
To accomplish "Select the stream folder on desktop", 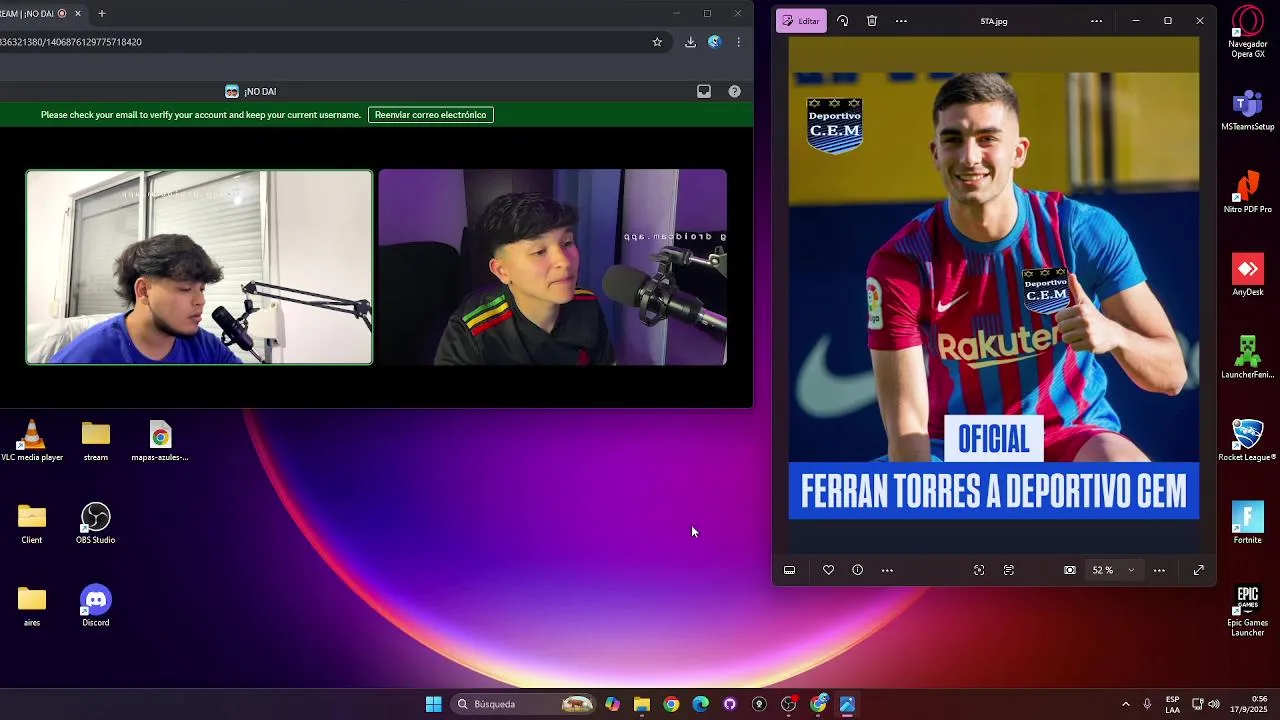I will pos(96,441).
